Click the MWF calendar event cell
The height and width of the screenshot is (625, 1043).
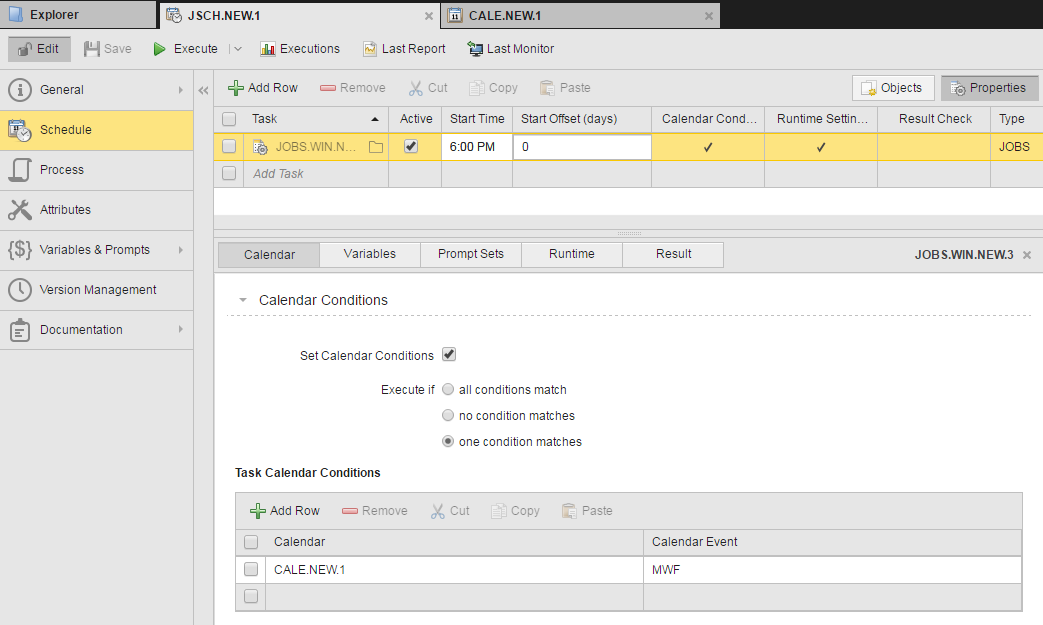[832, 570]
